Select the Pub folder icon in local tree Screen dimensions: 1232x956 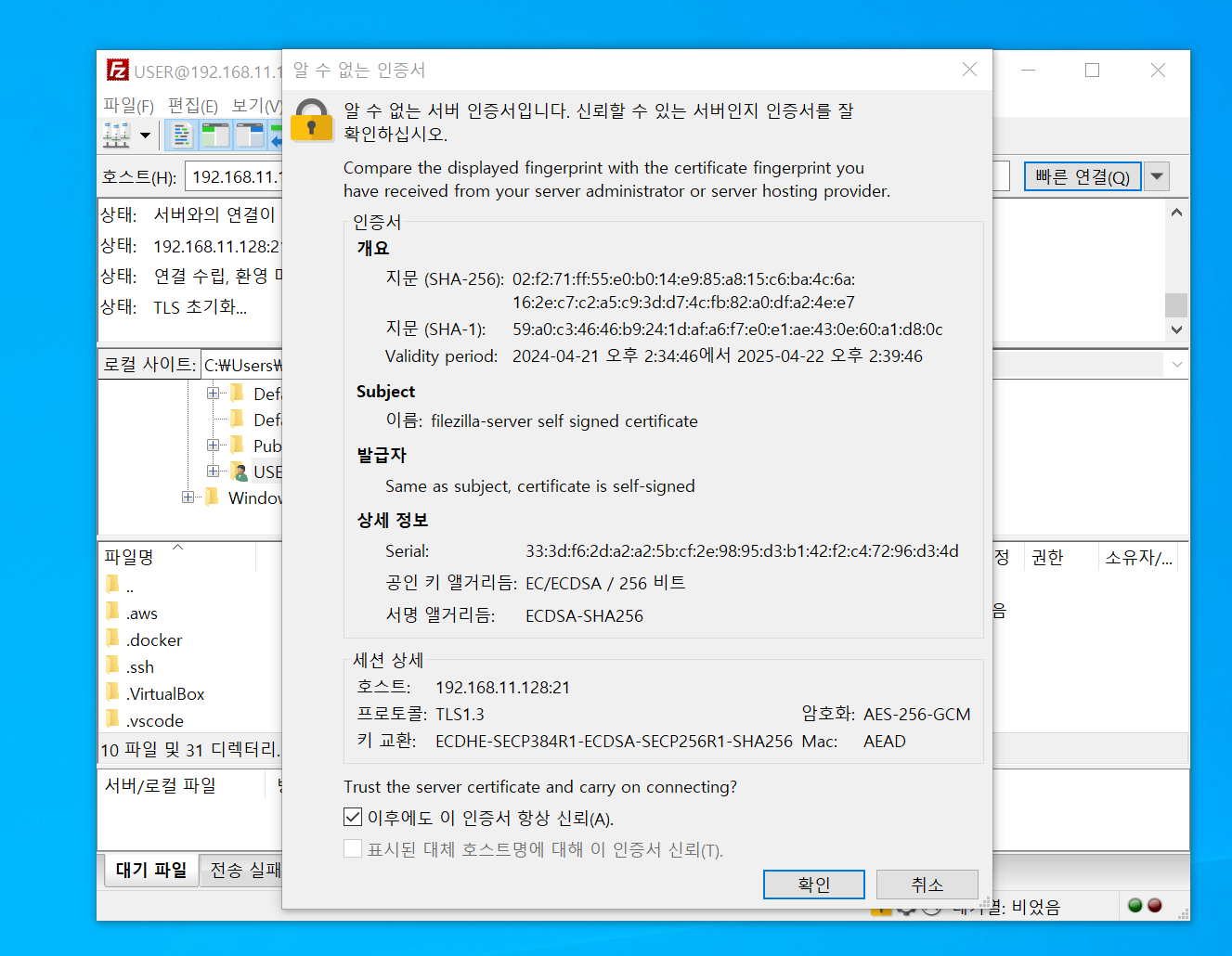[x=238, y=445]
